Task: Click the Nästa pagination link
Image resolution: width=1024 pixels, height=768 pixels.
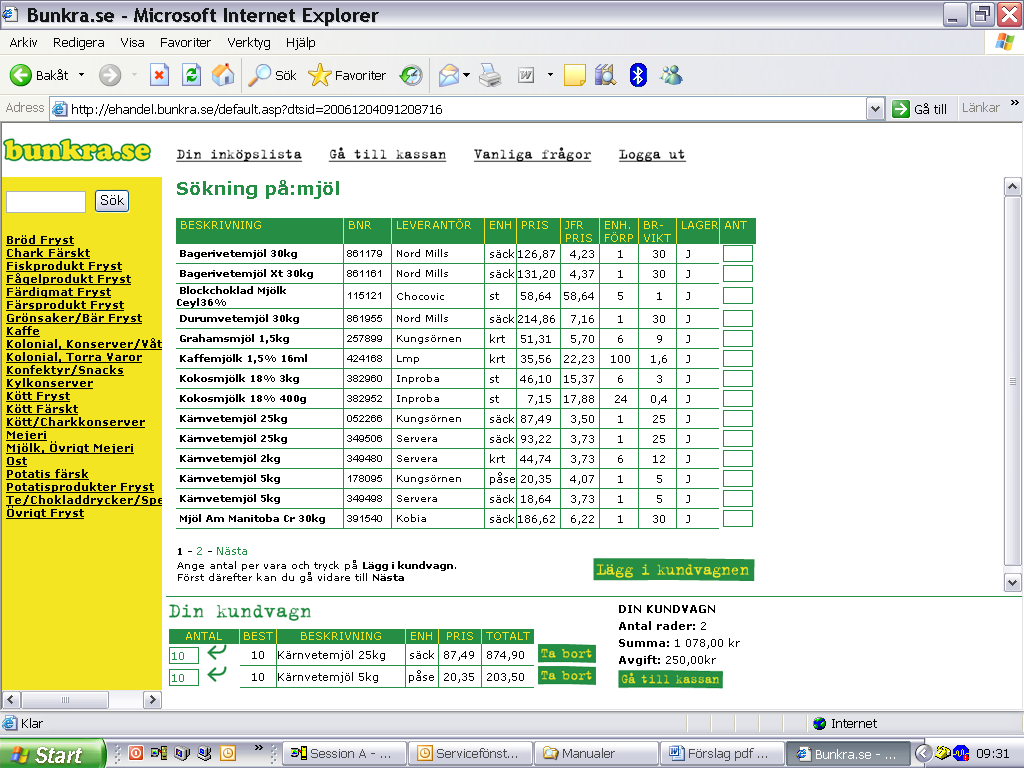Action: (x=232, y=551)
